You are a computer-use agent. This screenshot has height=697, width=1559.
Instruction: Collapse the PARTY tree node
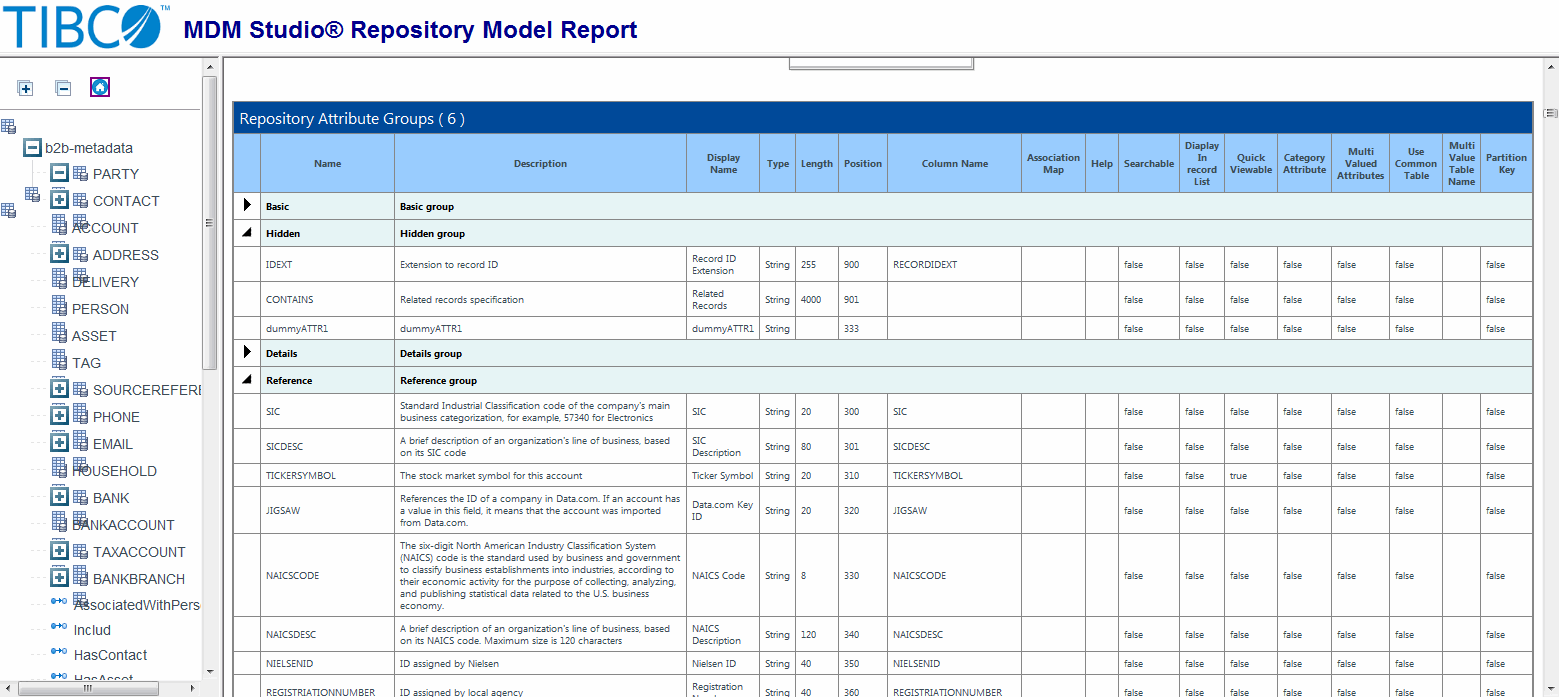(59, 173)
